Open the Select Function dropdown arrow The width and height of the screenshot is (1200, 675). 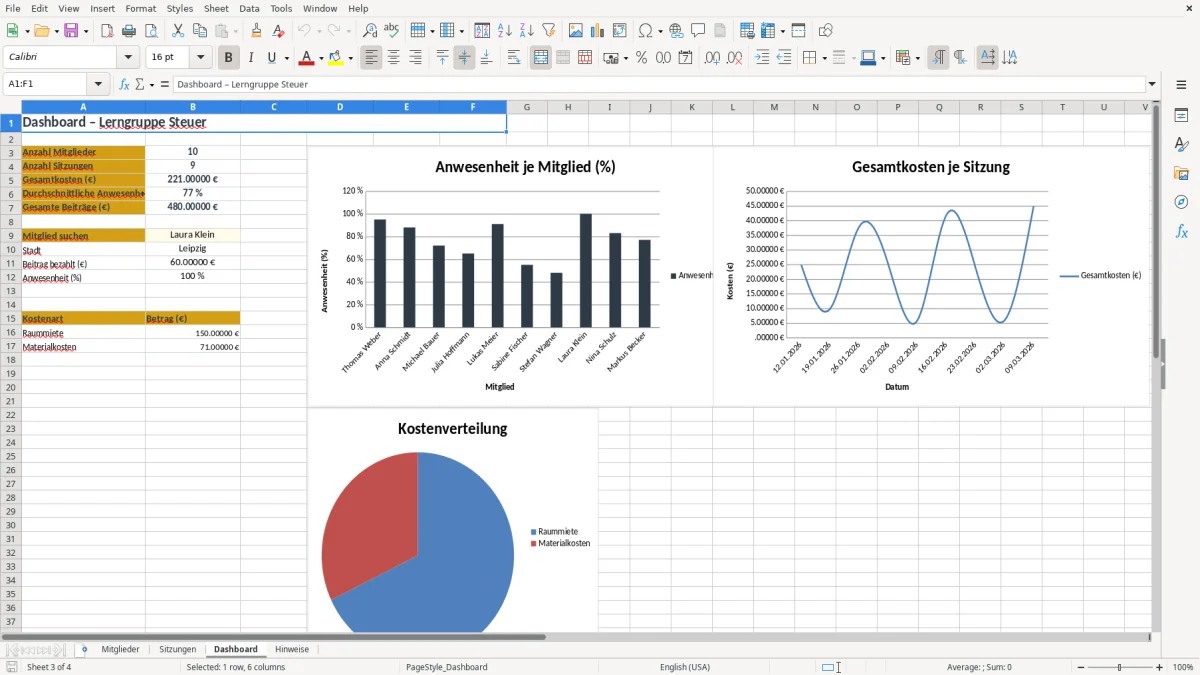click(150, 84)
